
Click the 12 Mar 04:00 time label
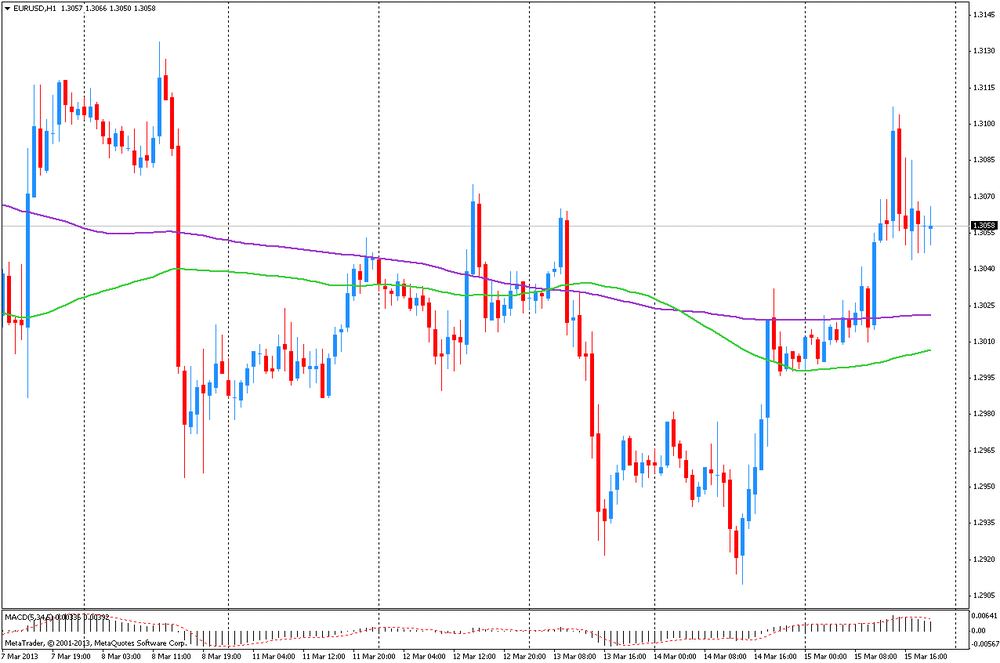pyautogui.click(x=424, y=656)
